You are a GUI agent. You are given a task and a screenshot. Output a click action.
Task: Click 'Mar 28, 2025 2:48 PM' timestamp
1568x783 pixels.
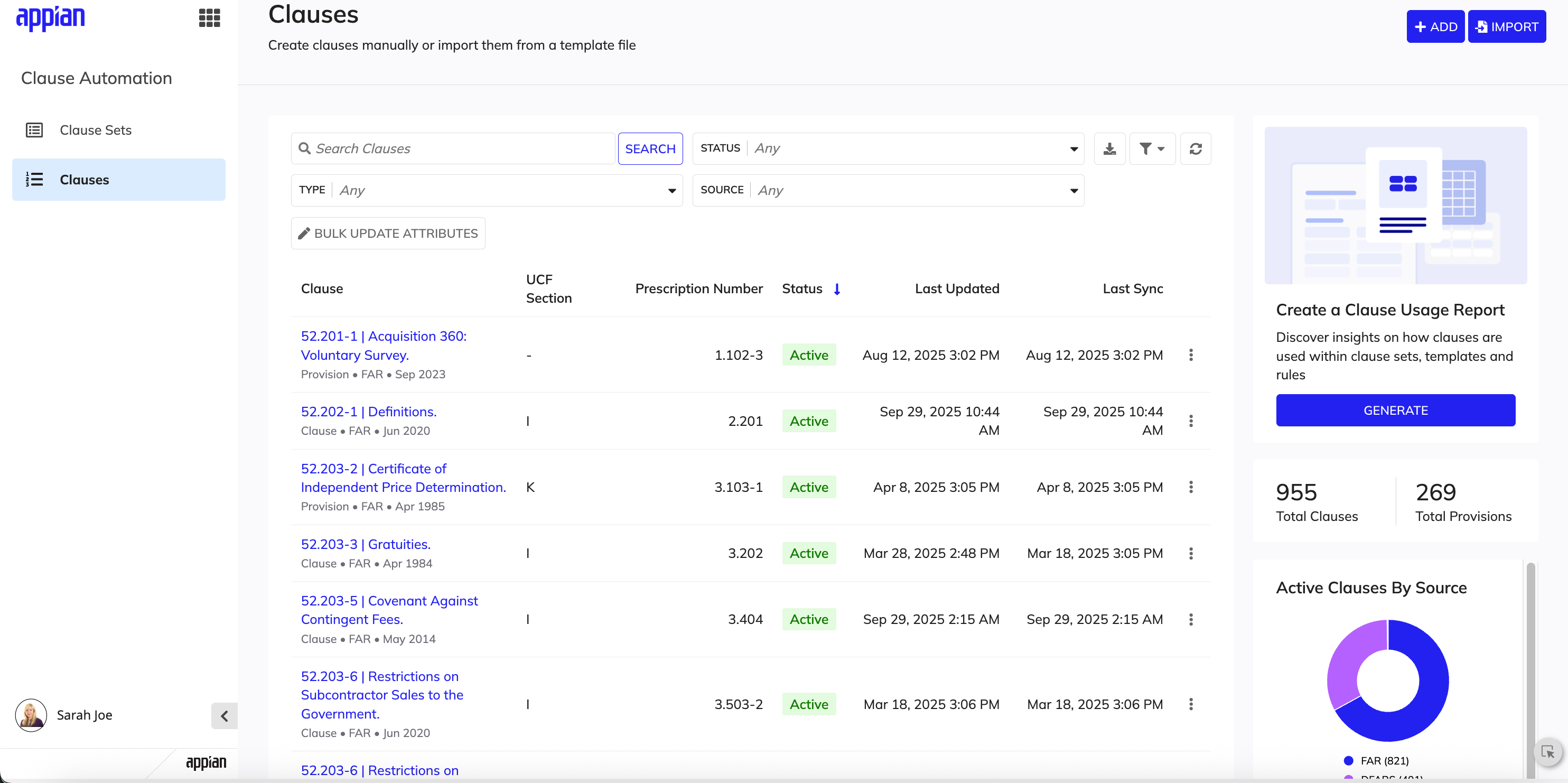(931, 554)
